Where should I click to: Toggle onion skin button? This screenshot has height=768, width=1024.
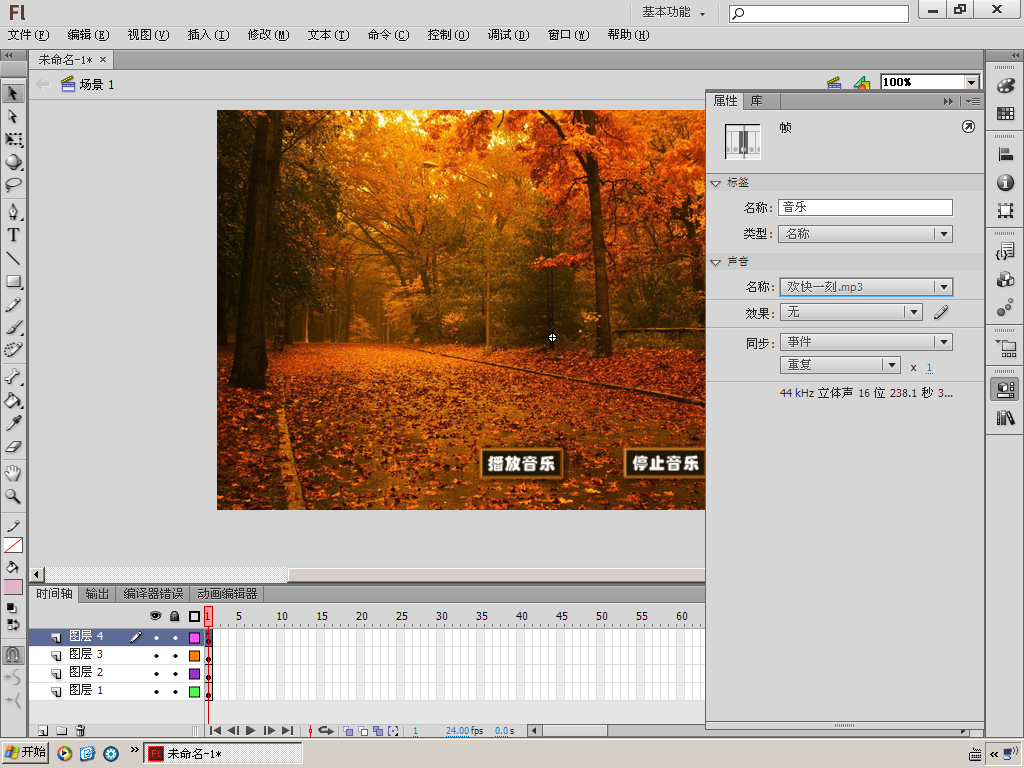(348, 731)
